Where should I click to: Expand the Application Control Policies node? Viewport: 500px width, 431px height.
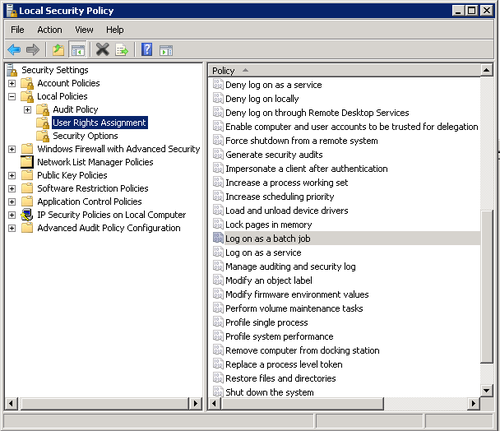[12, 202]
